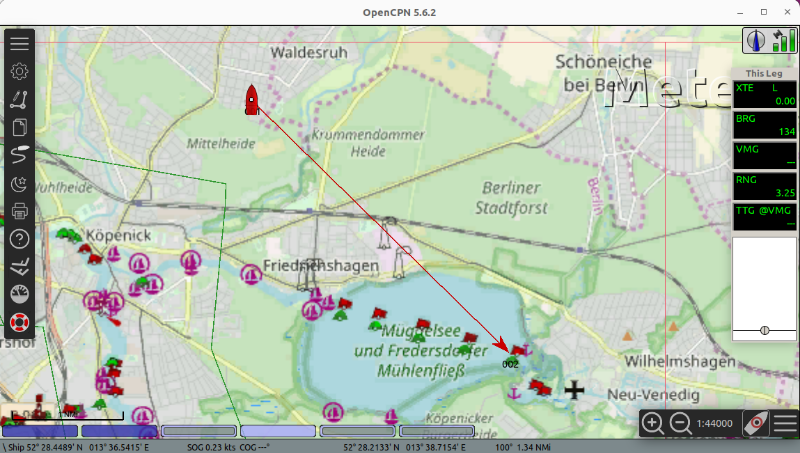Screen dimensions: 800x453
Task: Click the Schöneiche bei Berlin label
Action: tap(604, 73)
